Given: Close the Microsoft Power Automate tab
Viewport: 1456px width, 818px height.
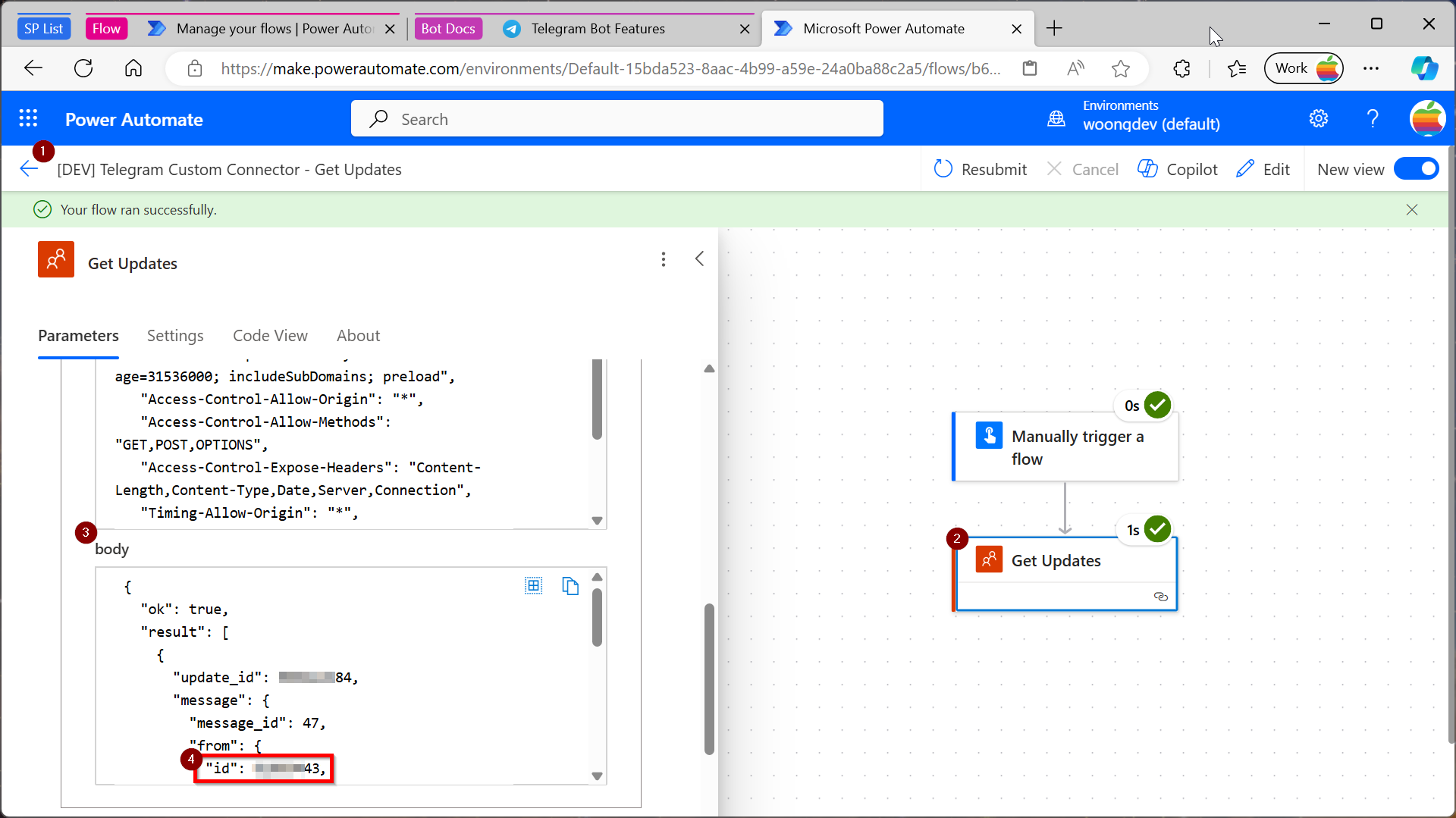Looking at the screenshot, I should click(1017, 29).
